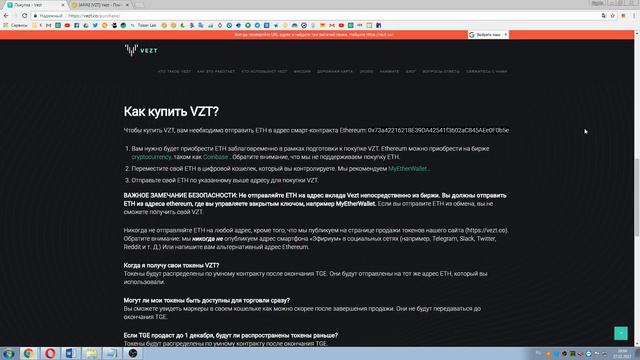
Task: Click the secure site Надежный lock indicator
Action: [x=49, y=16]
